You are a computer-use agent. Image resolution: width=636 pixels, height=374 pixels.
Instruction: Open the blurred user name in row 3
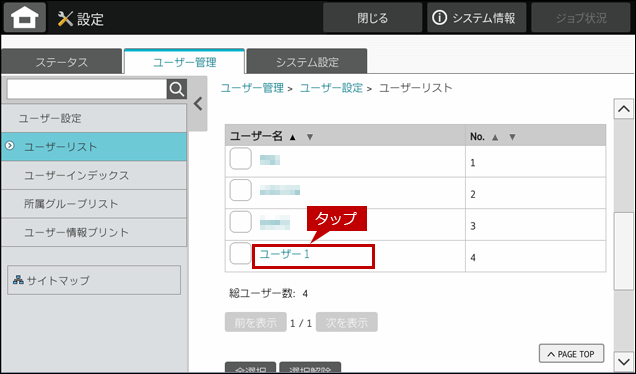coord(275,222)
